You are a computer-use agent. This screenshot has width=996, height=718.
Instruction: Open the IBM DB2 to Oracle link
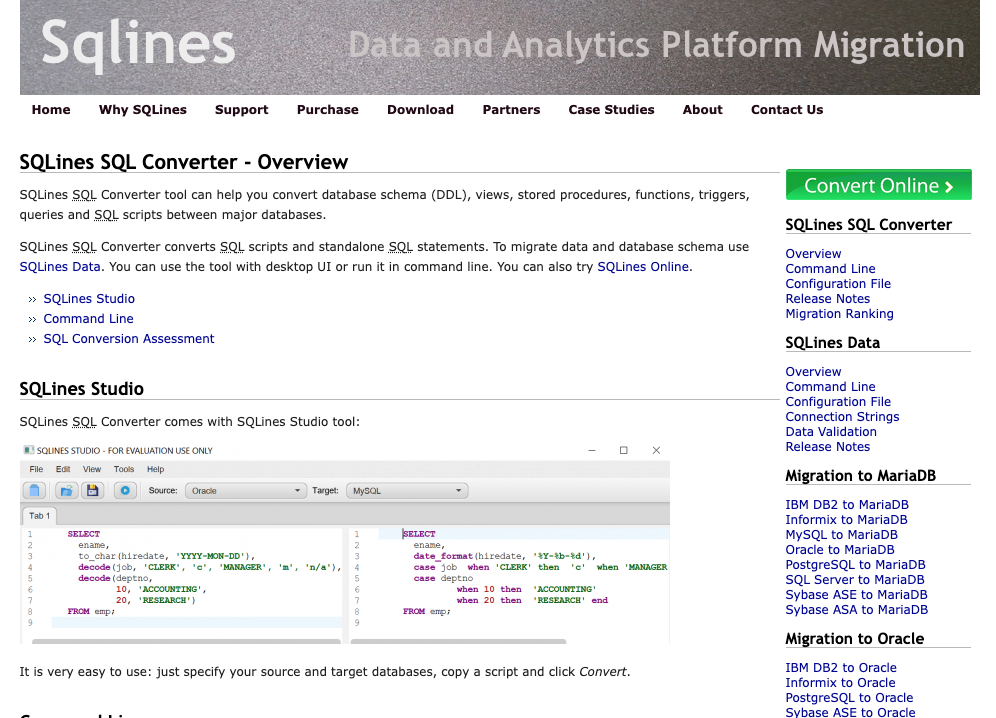pyautogui.click(x=841, y=668)
